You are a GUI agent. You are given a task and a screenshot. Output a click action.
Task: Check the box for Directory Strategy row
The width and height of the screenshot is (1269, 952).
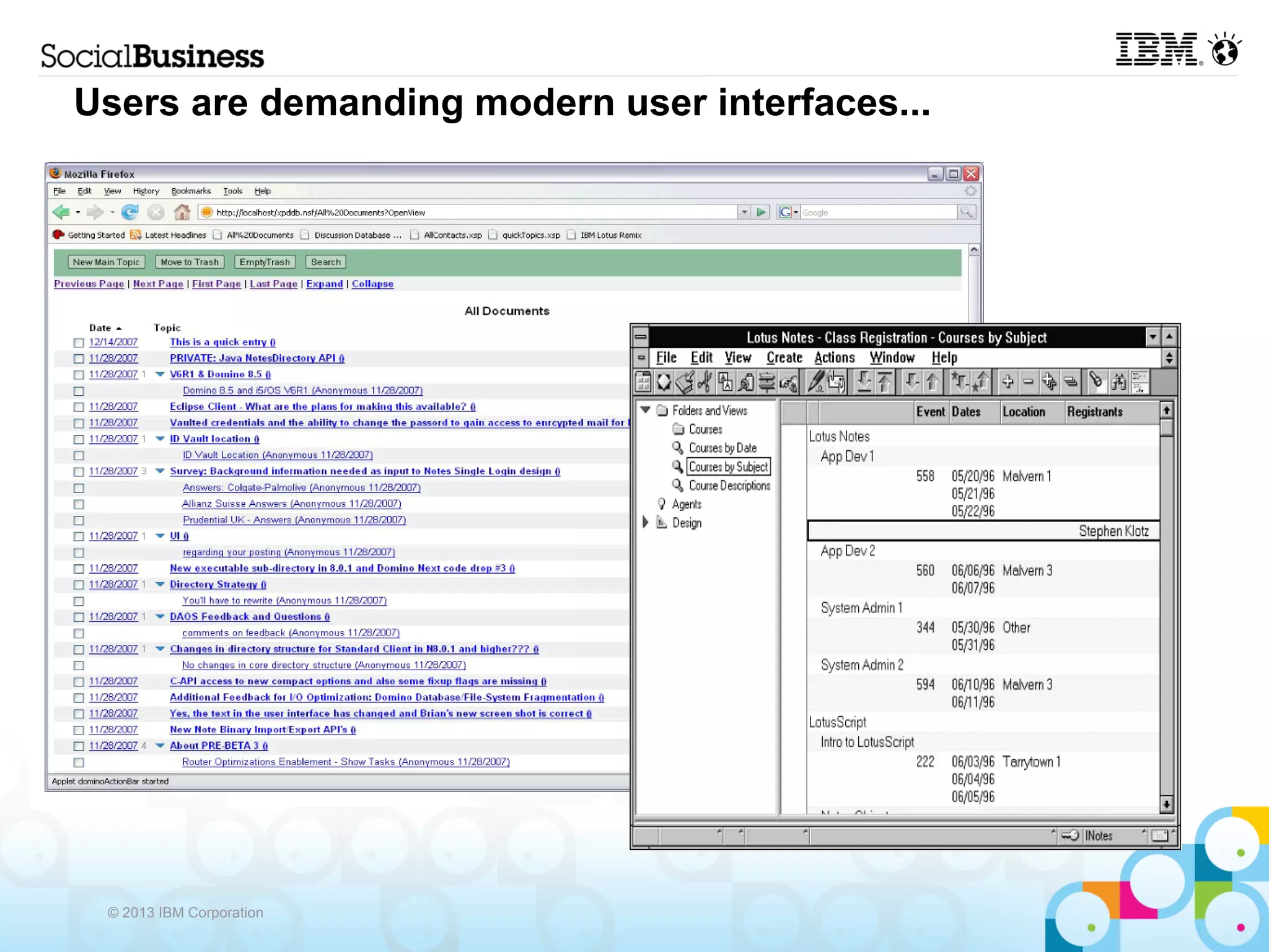(79, 585)
